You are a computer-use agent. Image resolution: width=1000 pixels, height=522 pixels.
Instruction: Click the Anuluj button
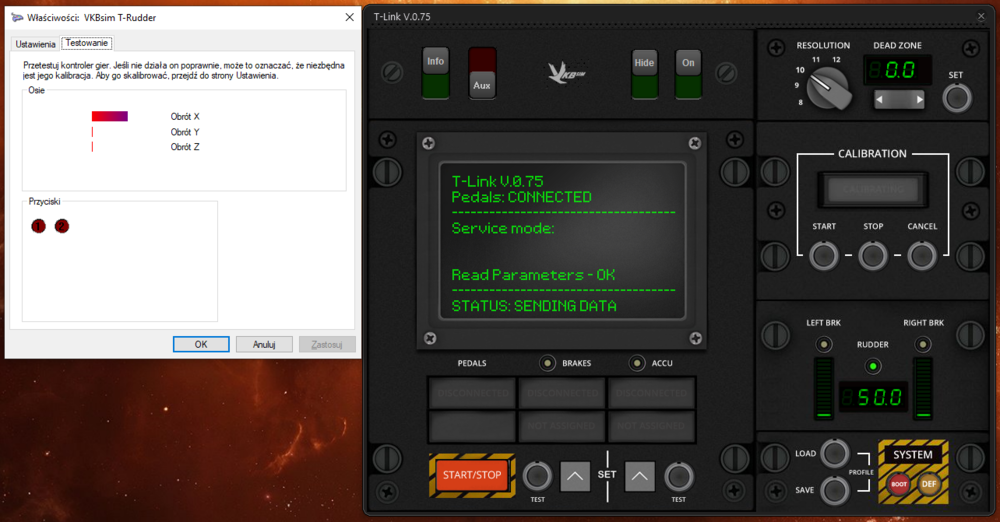point(264,345)
